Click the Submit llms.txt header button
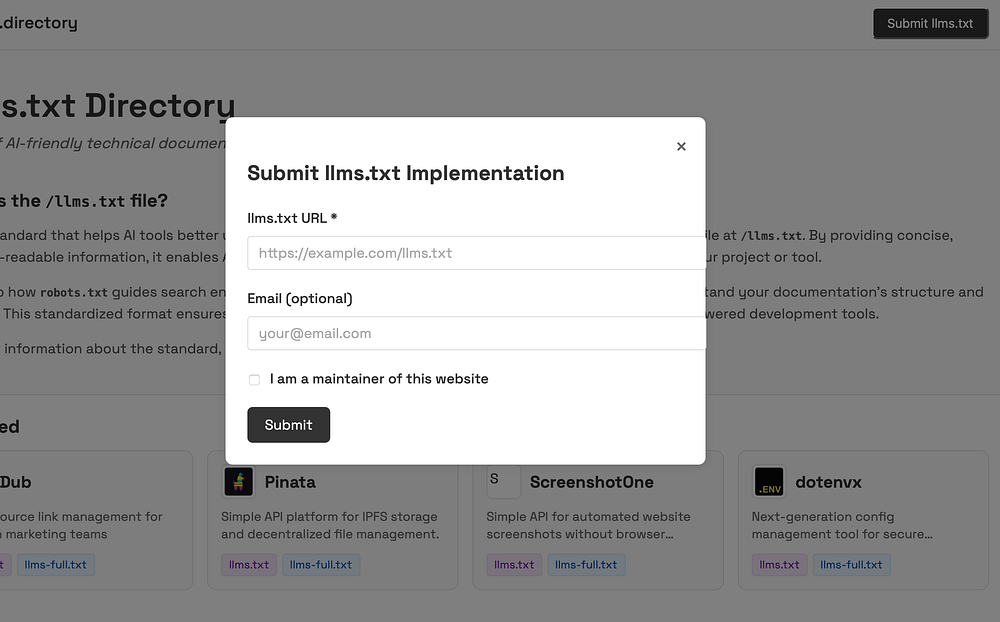Viewport: 1000px width, 622px height. tap(930, 23)
